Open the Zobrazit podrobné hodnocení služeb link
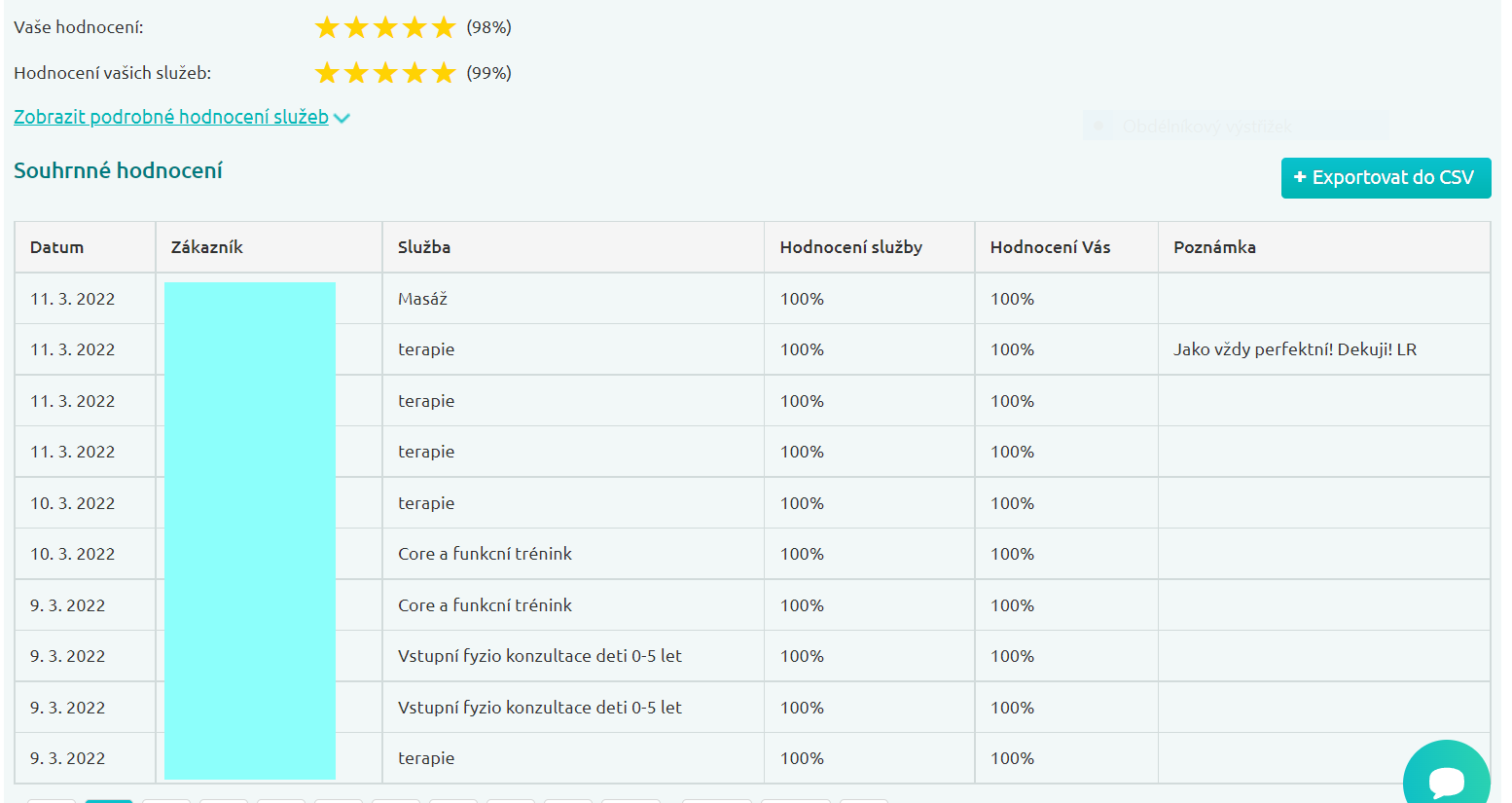 [171, 117]
